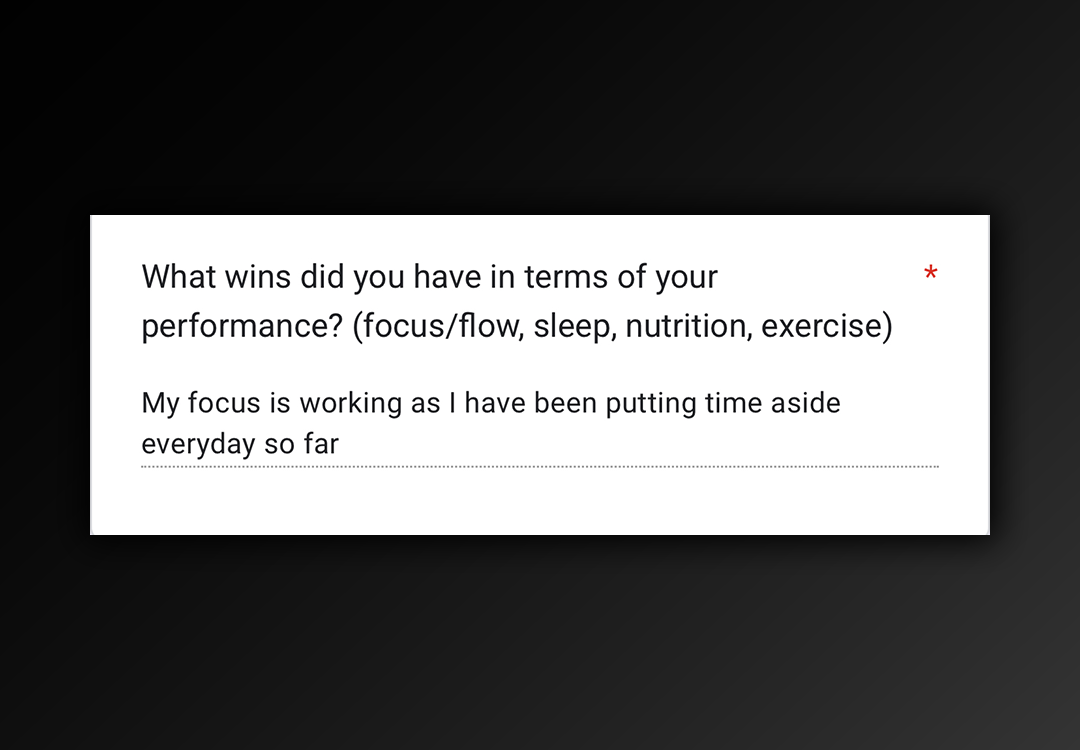Click the second question line starting 'performance?'
Screen dimensions: 1080x750
[x=516, y=327]
